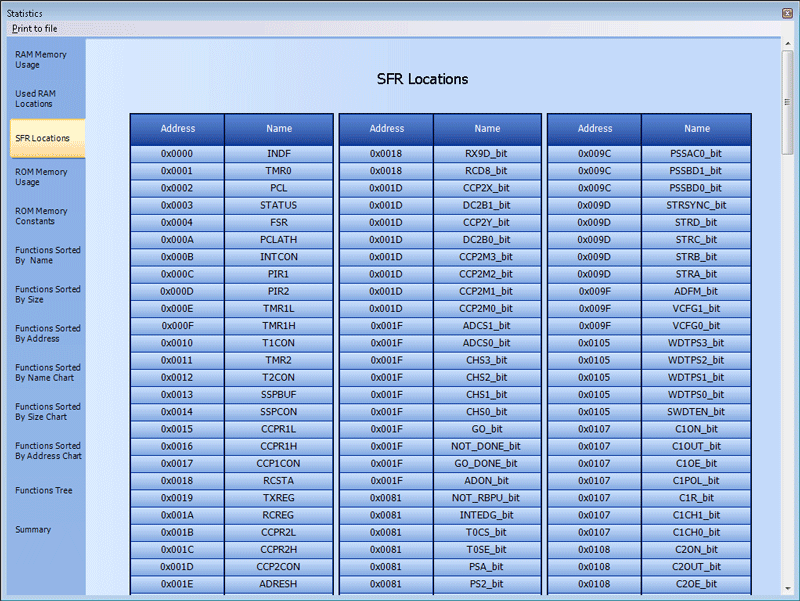Image resolution: width=800 pixels, height=601 pixels.
Task: Click address 0x001E cell
Action: coord(177,584)
